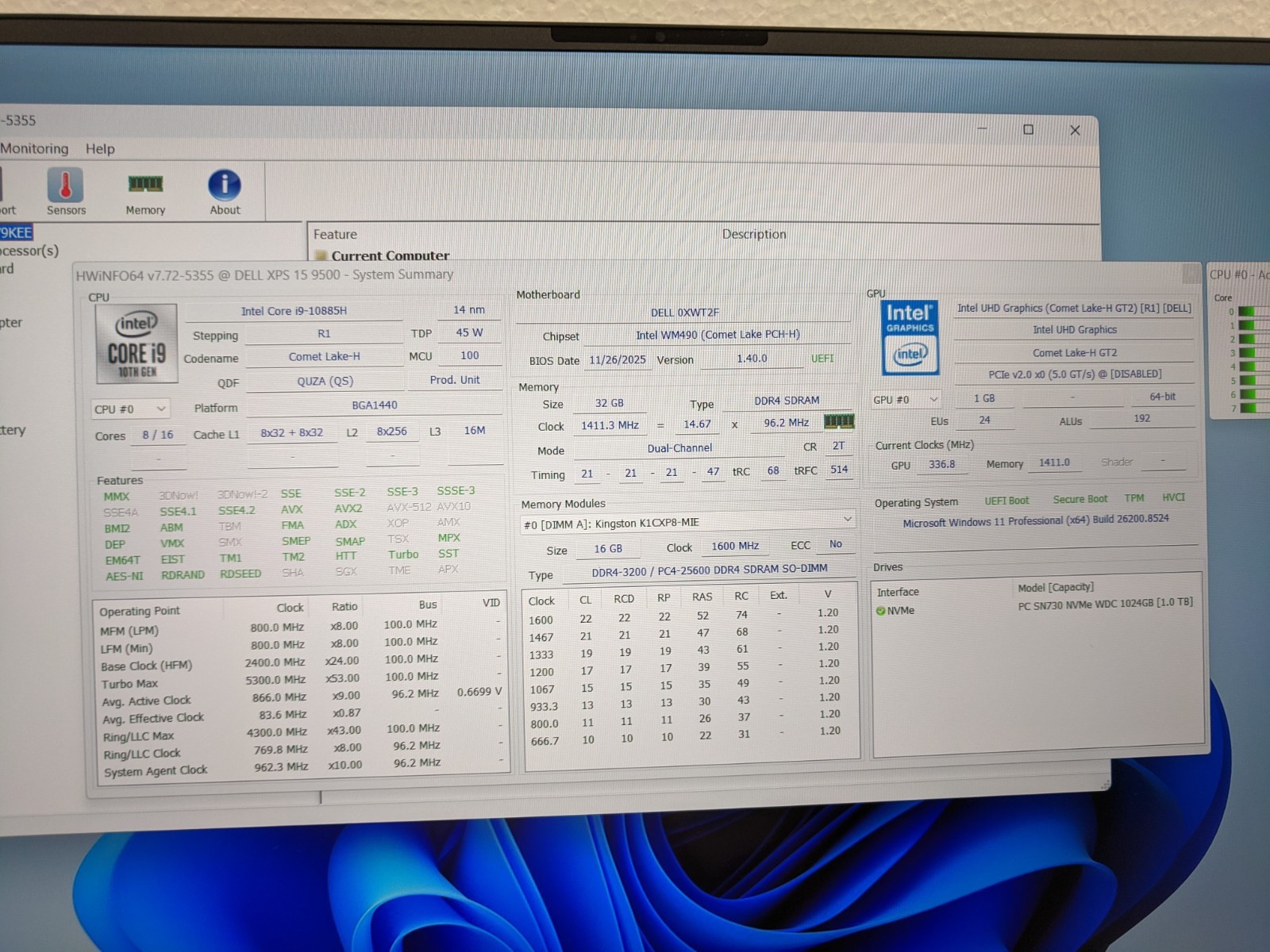Click the 1411.3 MHz memory clock
Viewport: 1270px width, 952px height.
(x=610, y=426)
